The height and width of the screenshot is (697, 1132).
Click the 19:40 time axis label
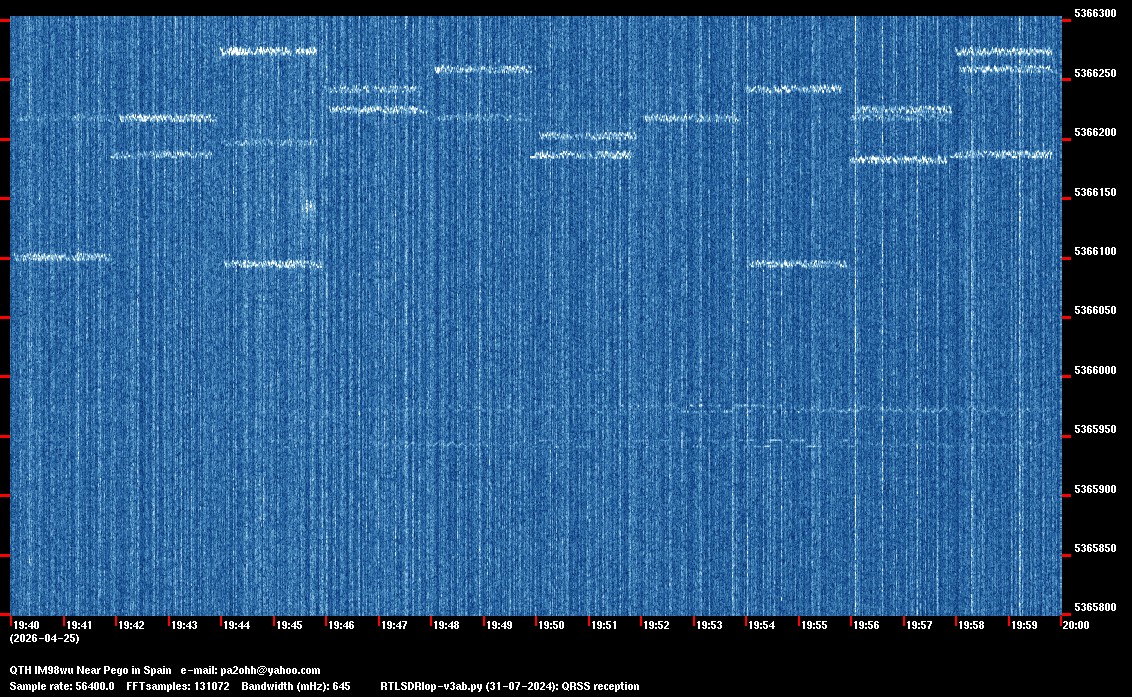[27, 625]
